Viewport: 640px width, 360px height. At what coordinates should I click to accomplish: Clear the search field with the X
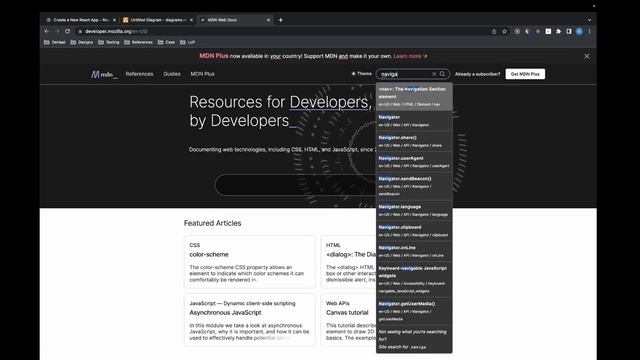click(434, 74)
